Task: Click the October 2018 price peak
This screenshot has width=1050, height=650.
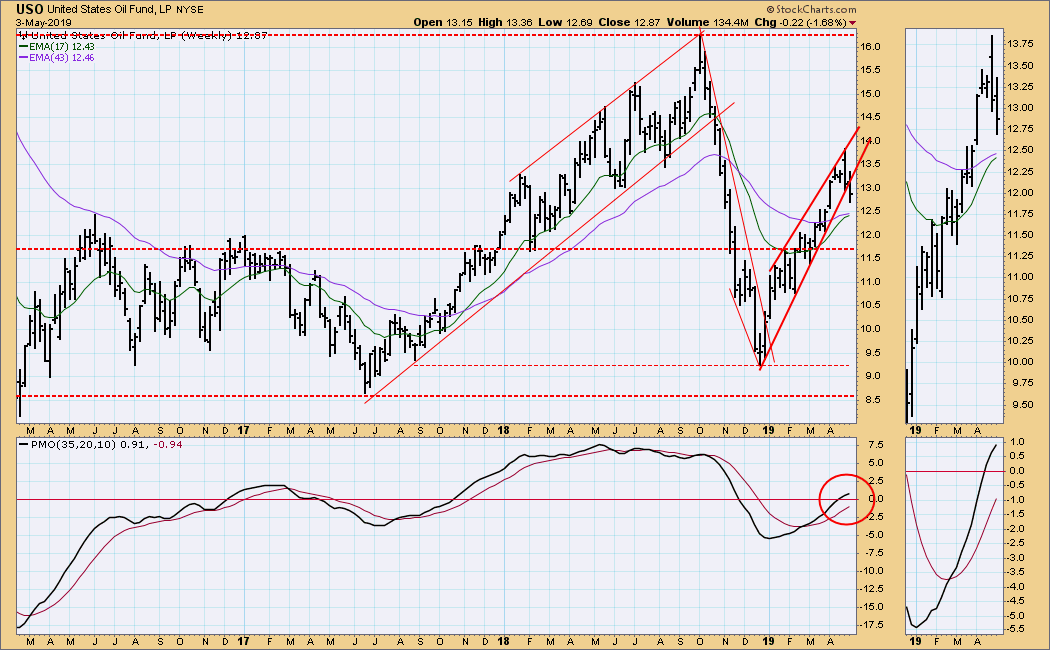Action: [x=700, y=36]
